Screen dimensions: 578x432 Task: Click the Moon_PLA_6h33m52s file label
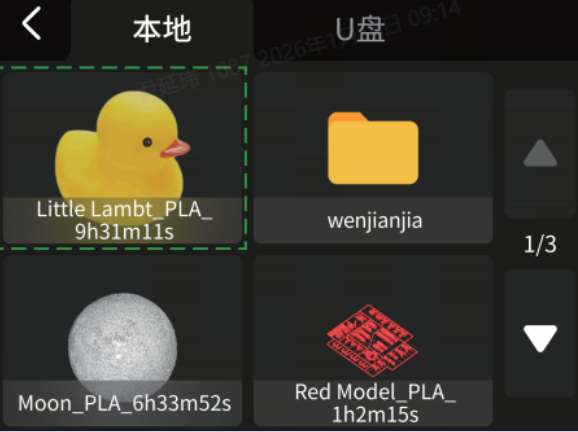pyautogui.click(x=124, y=403)
